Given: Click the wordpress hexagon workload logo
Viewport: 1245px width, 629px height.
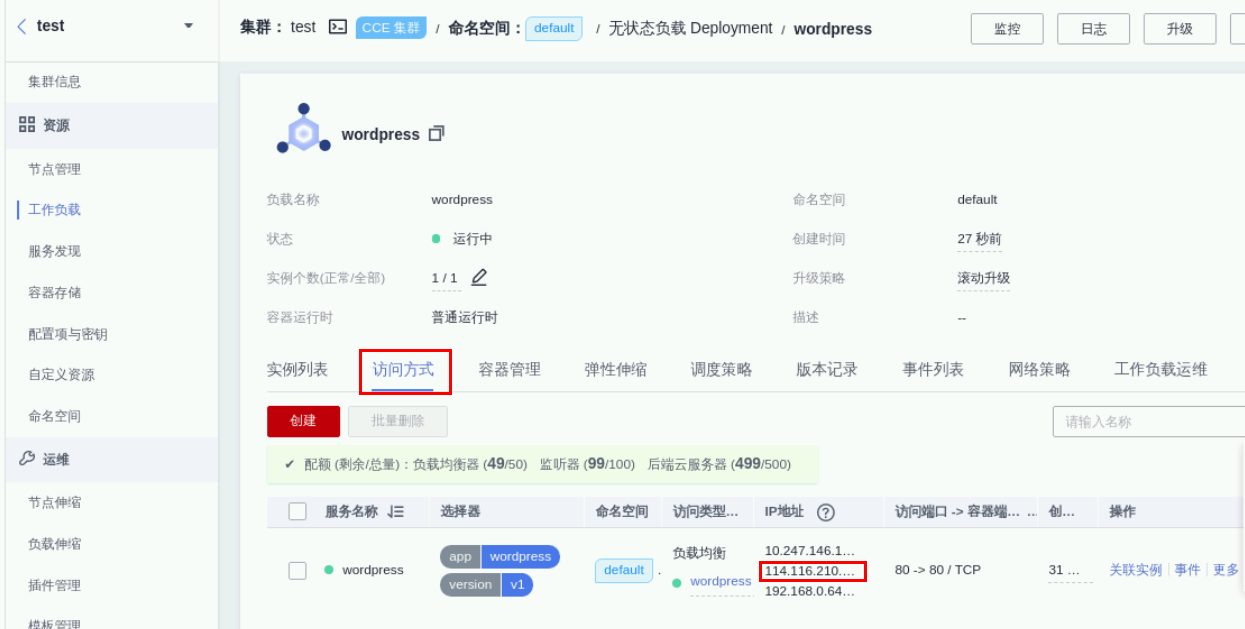Looking at the screenshot, I should coord(303,131).
